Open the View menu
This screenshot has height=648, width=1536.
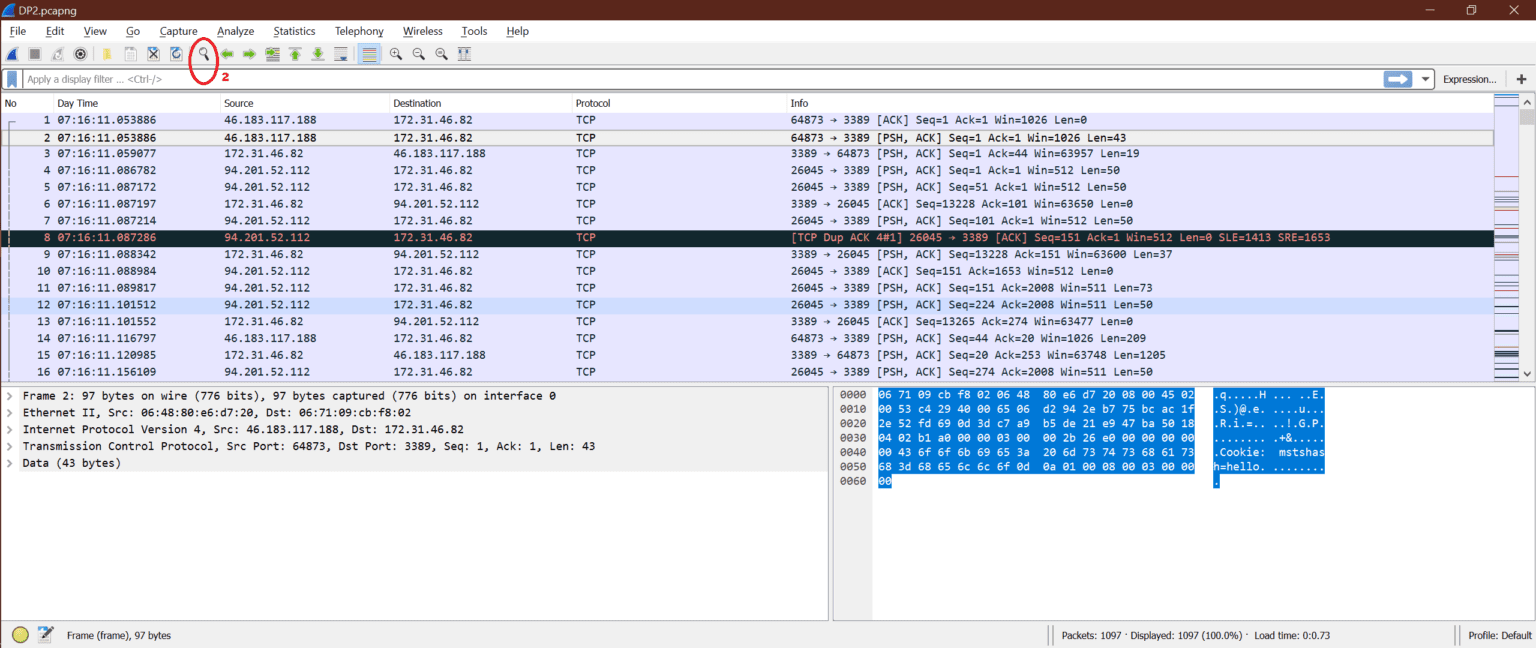pyautogui.click(x=95, y=31)
